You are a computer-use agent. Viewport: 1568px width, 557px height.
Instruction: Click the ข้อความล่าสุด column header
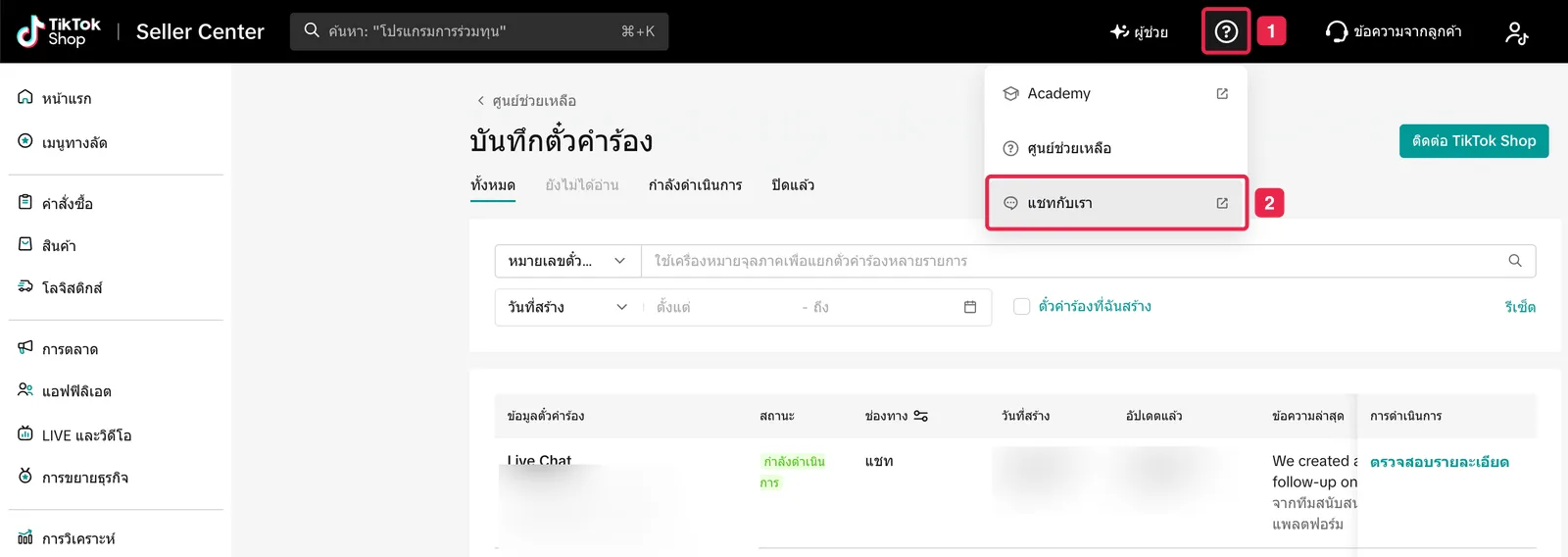pos(1307,416)
